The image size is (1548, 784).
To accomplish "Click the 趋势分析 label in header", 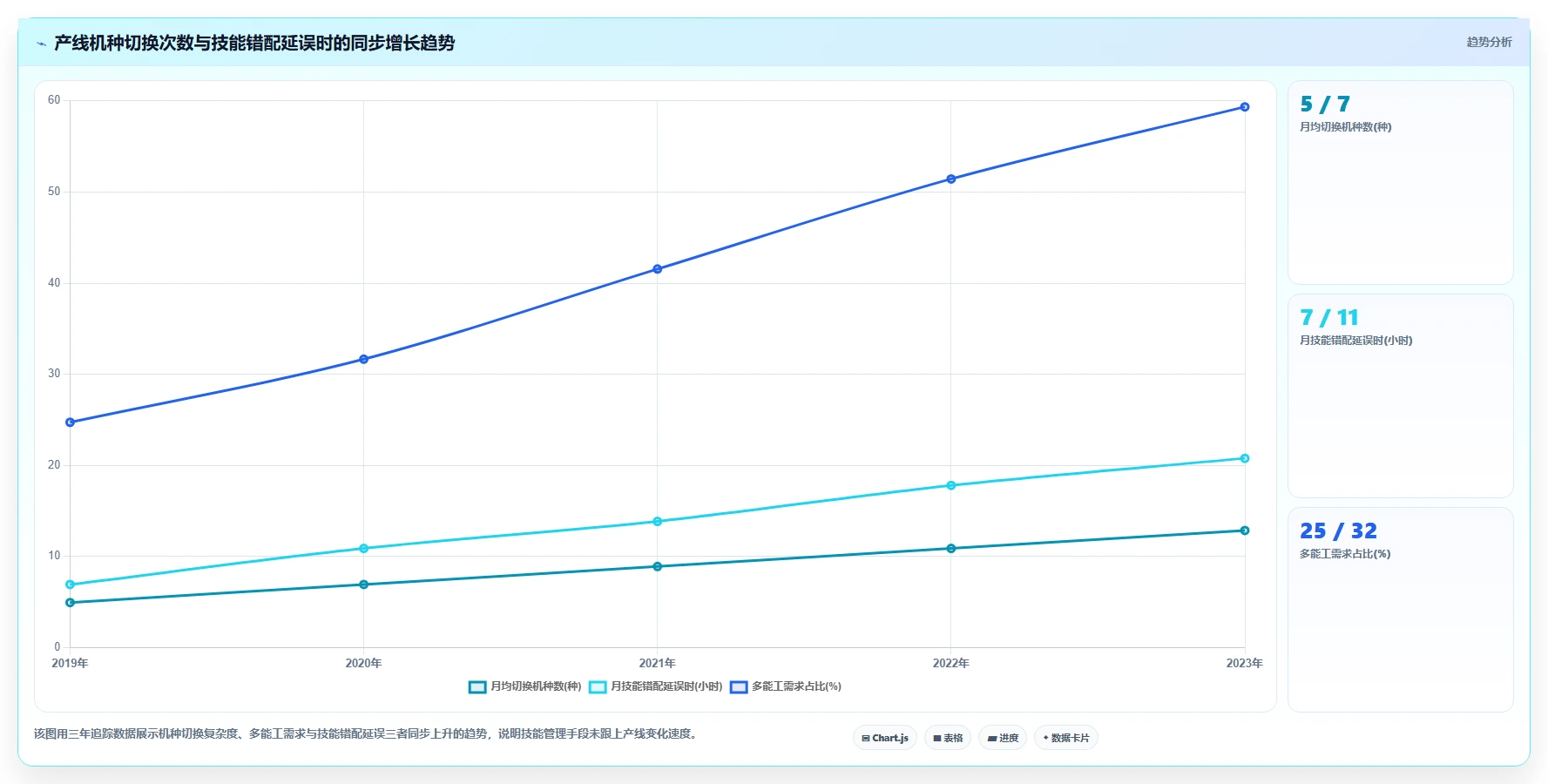I will (x=1489, y=42).
